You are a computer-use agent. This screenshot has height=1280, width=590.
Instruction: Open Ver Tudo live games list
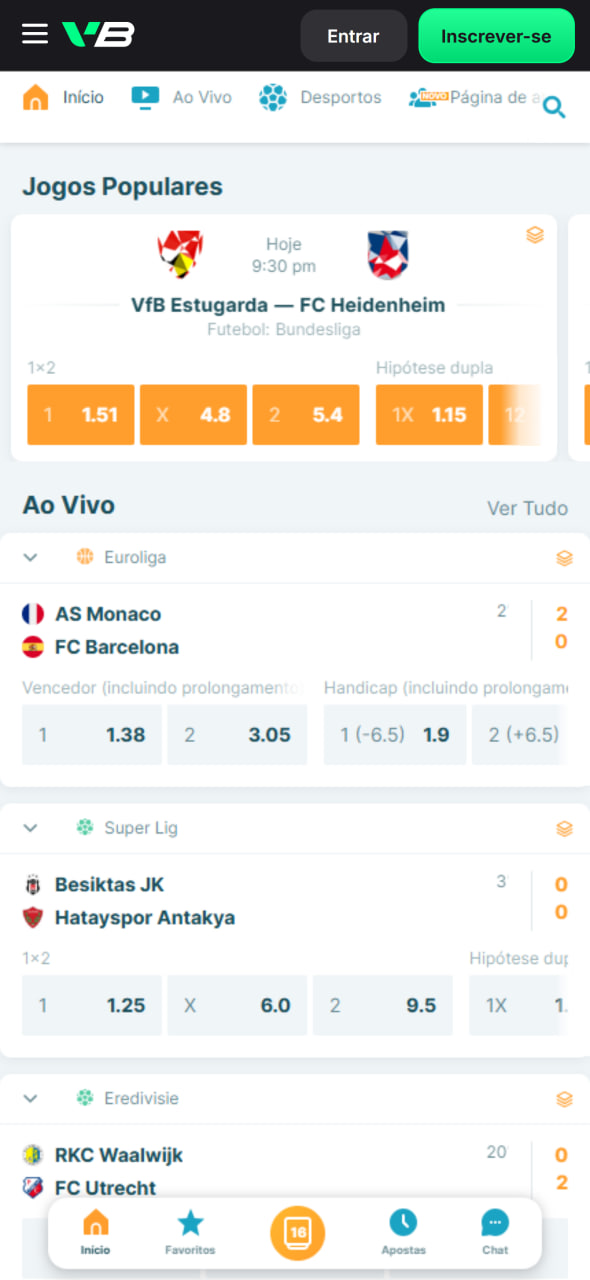click(x=527, y=508)
